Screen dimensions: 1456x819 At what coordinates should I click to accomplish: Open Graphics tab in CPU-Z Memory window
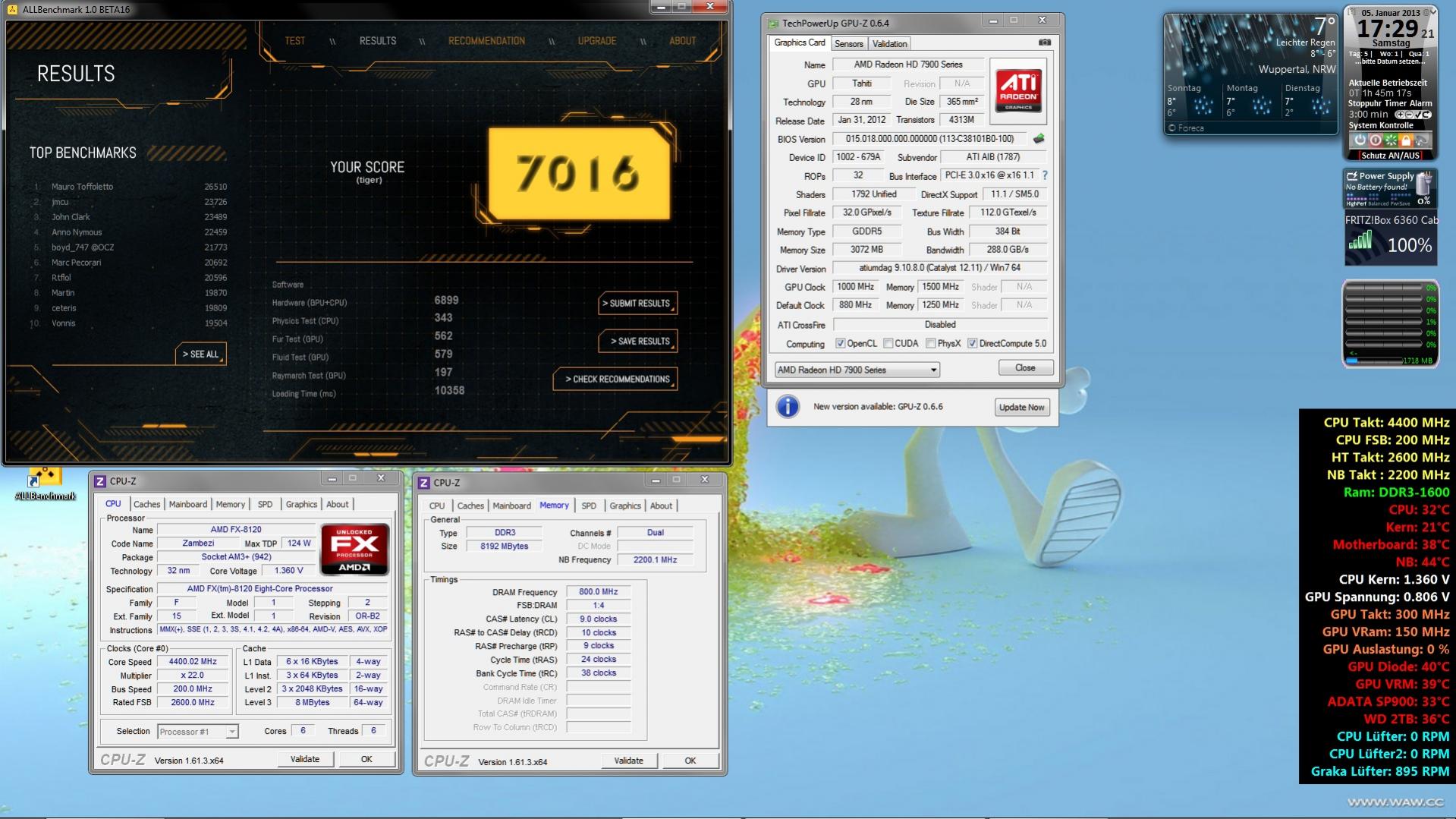click(x=625, y=506)
